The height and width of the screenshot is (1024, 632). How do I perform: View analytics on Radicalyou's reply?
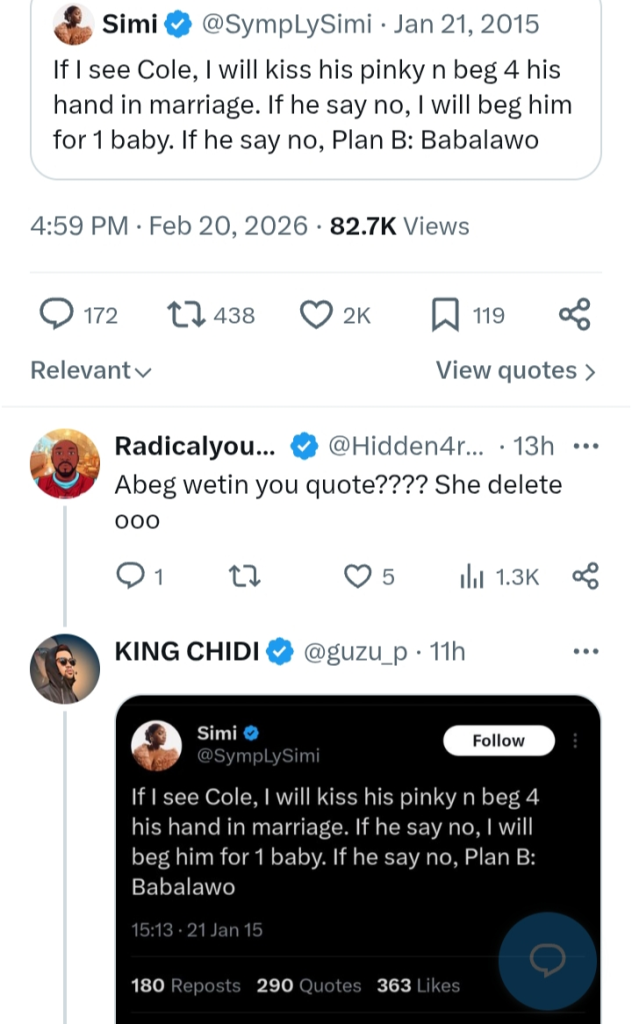coord(471,577)
